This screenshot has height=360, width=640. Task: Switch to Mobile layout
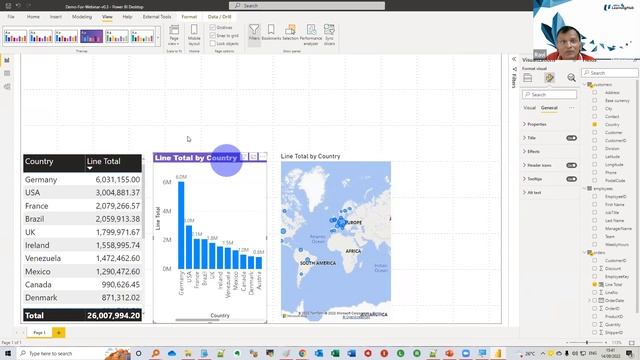[194, 35]
